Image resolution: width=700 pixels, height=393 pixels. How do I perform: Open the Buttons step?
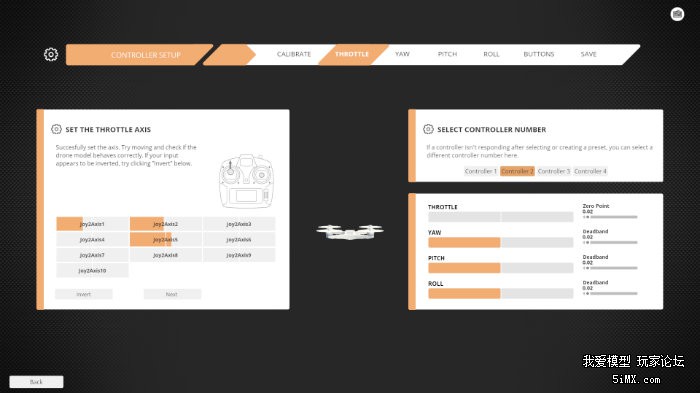[538, 54]
